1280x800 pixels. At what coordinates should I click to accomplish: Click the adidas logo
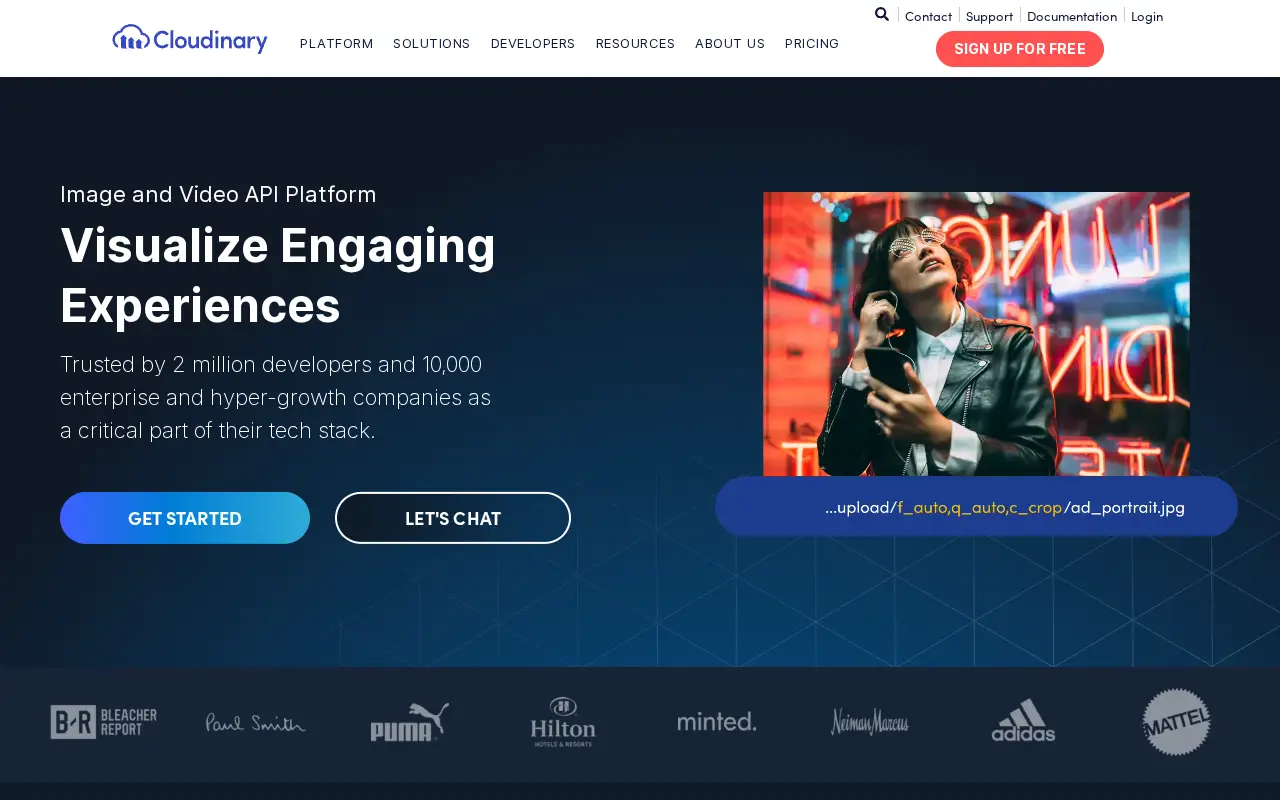[1023, 721]
